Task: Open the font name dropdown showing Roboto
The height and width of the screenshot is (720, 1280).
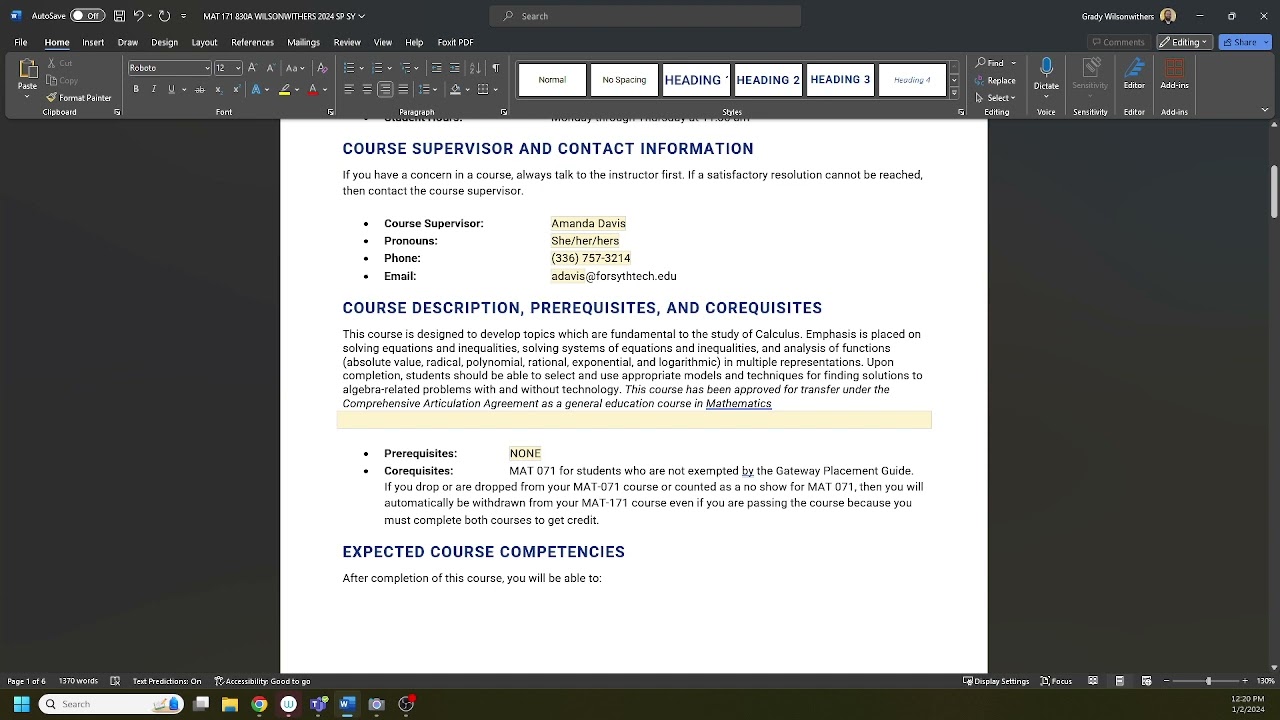Action: [x=208, y=68]
